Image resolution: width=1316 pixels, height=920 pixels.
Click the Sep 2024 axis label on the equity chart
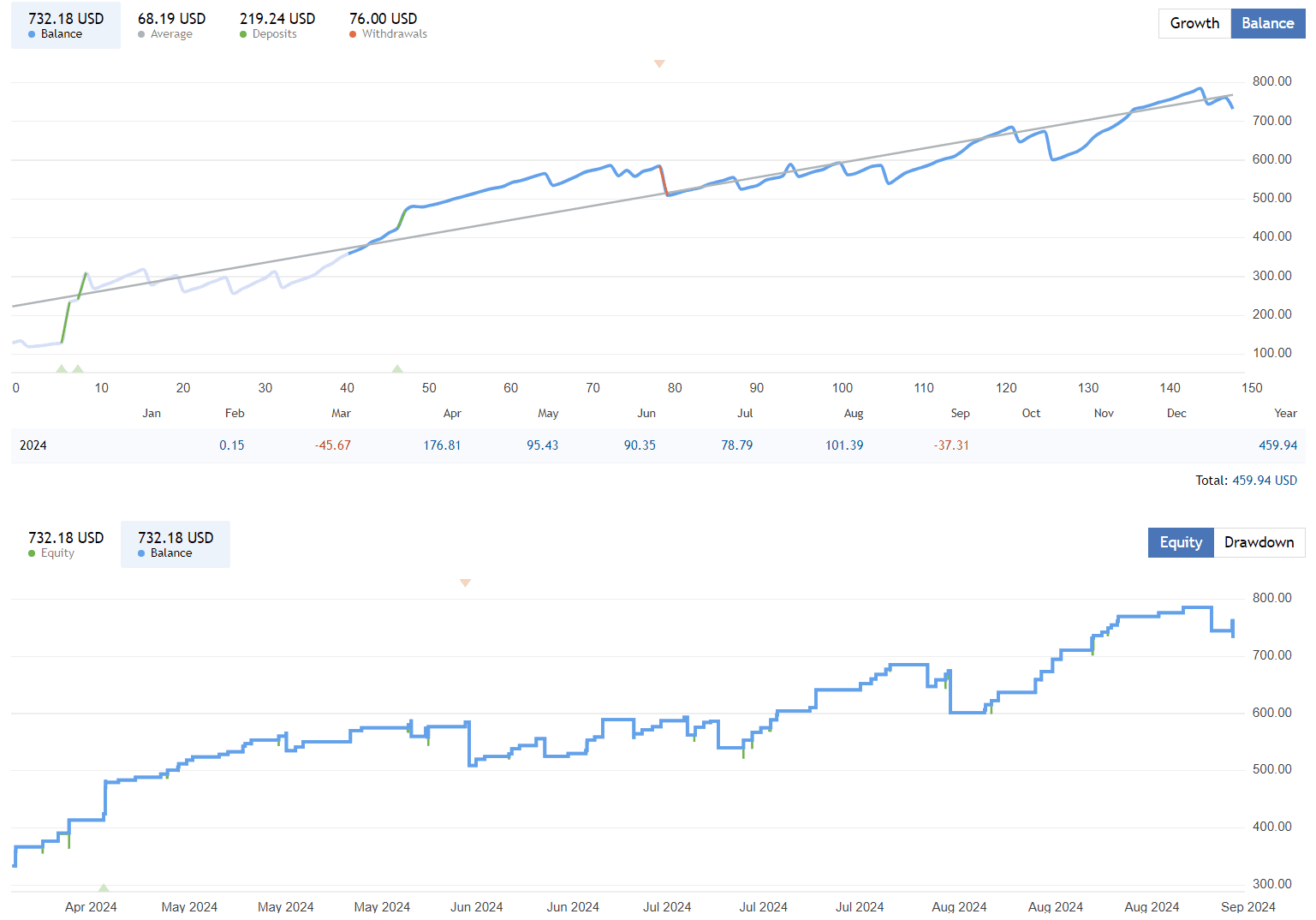[x=1248, y=906]
